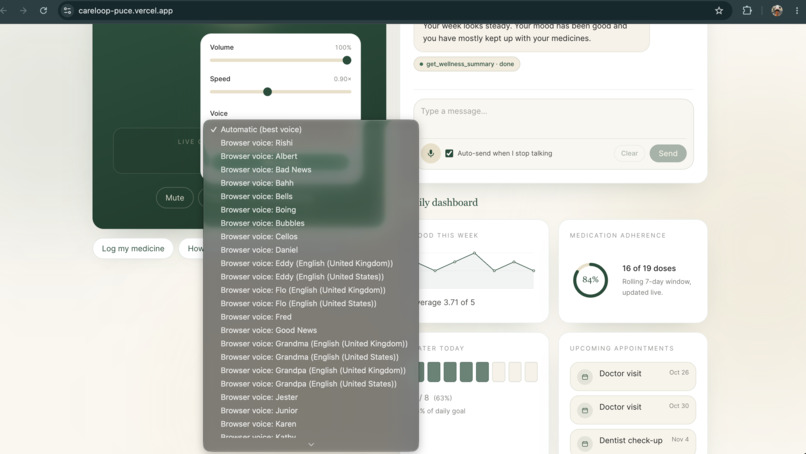Click the Mute button
806x454 pixels.
tap(175, 197)
